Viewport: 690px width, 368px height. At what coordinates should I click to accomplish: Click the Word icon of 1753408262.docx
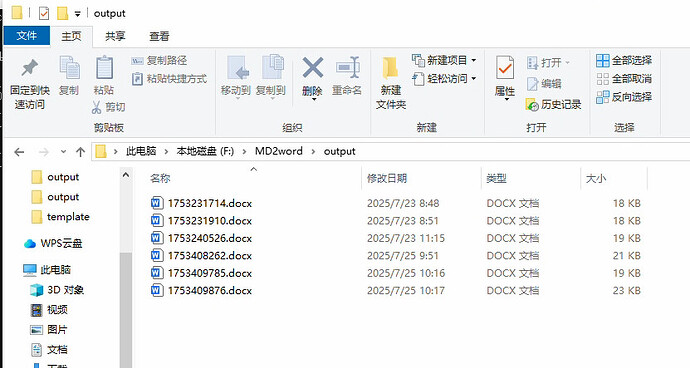click(157, 255)
